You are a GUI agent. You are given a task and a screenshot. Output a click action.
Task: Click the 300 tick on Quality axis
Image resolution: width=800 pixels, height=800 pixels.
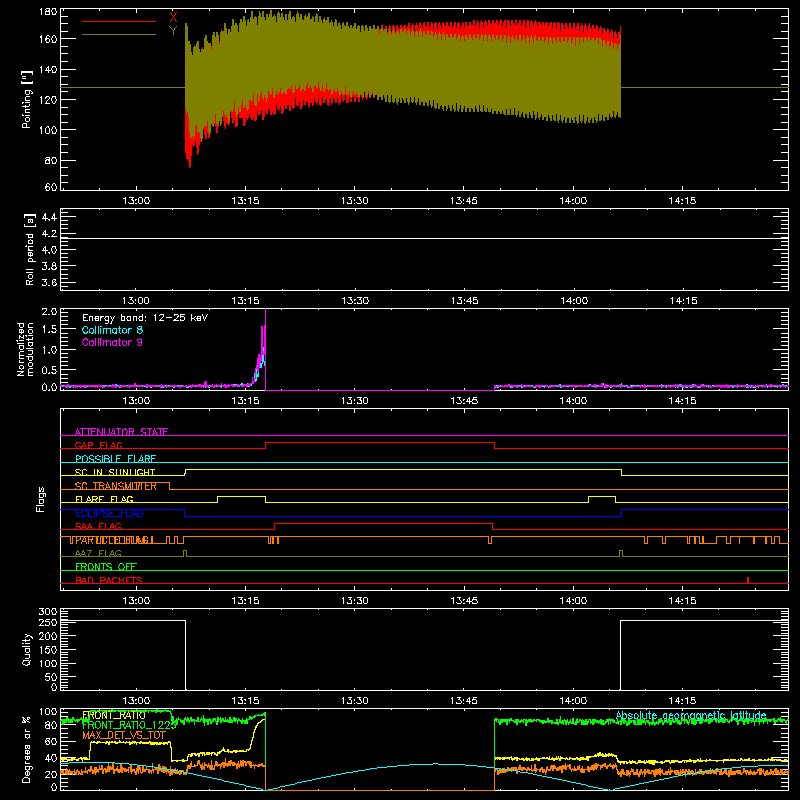(x=48, y=612)
